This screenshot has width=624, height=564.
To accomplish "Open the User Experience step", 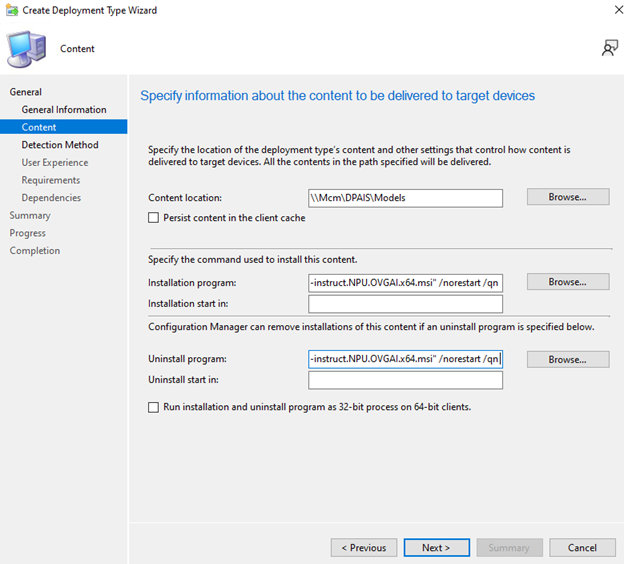I will pyautogui.click(x=55, y=162).
